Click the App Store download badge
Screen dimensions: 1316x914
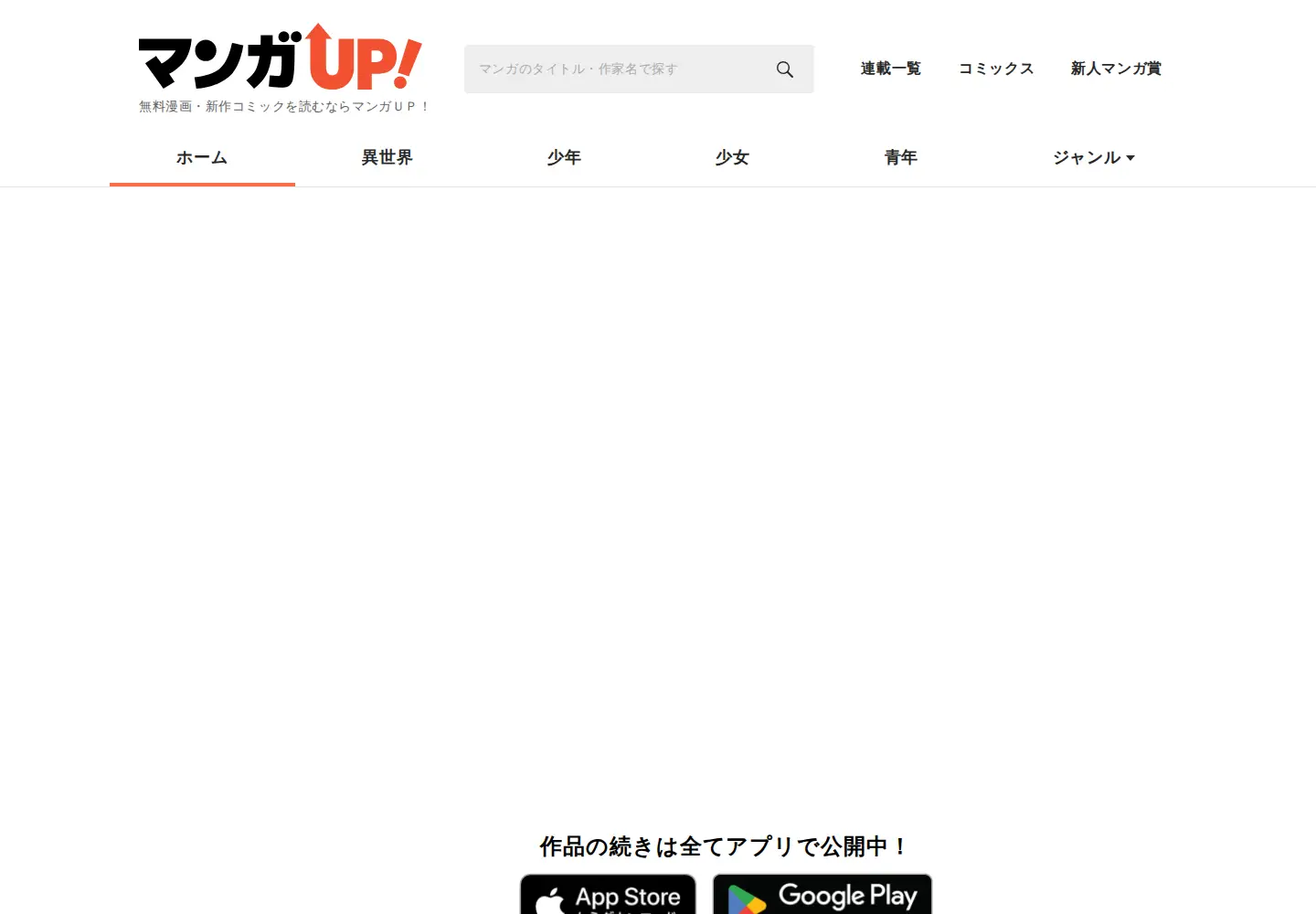608,895
